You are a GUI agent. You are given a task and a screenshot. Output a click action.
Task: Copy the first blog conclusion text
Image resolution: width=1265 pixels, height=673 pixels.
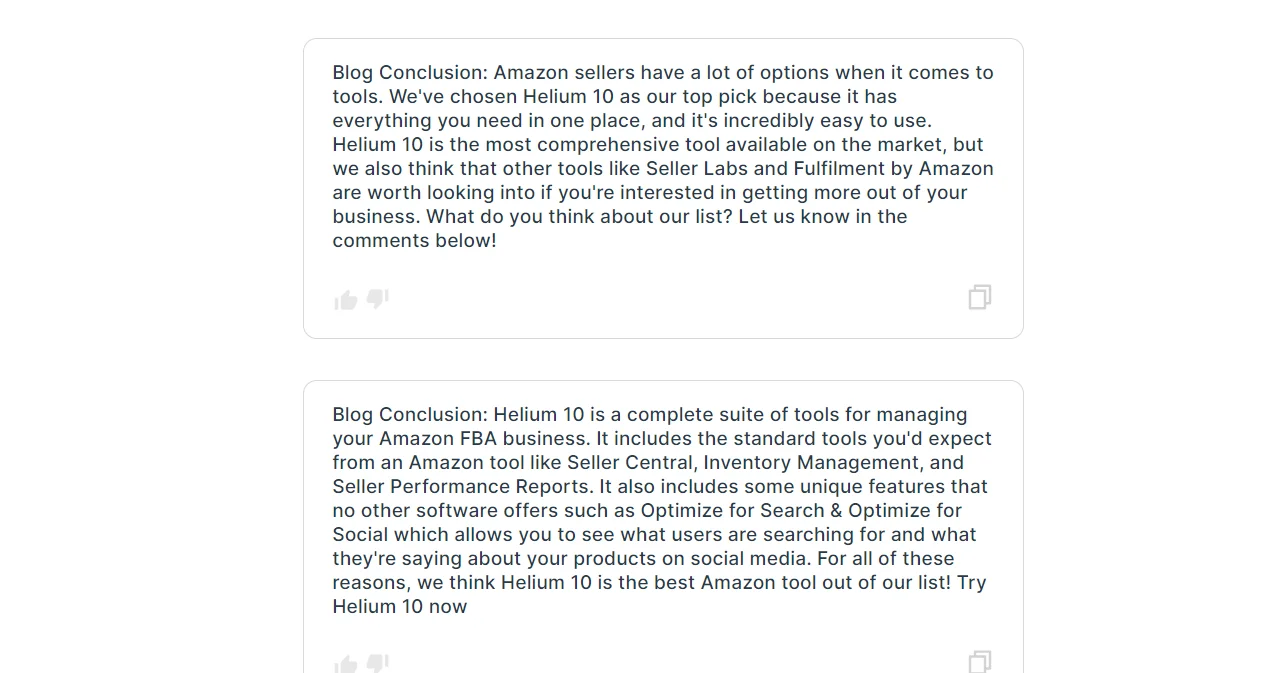tap(979, 297)
